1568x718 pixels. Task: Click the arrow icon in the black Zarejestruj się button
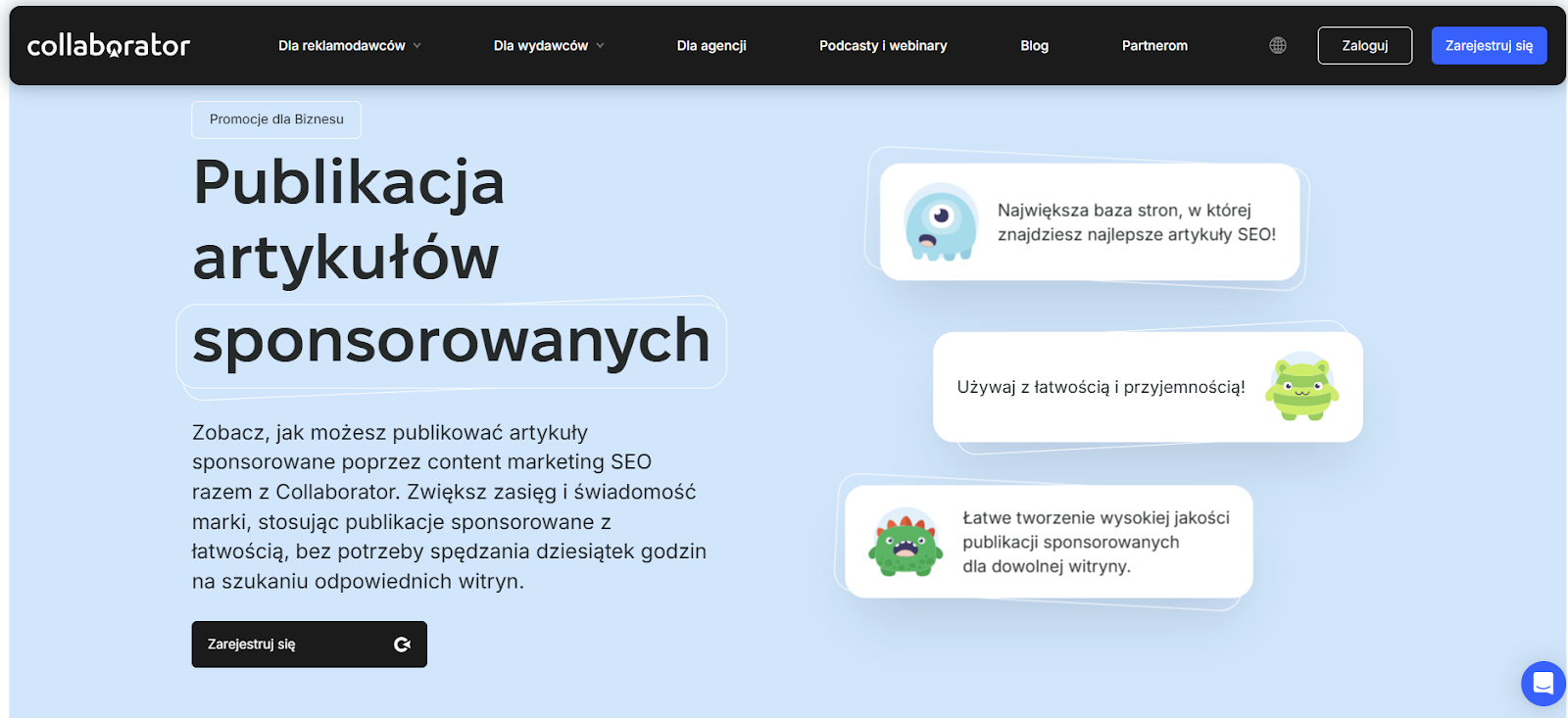click(x=402, y=645)
